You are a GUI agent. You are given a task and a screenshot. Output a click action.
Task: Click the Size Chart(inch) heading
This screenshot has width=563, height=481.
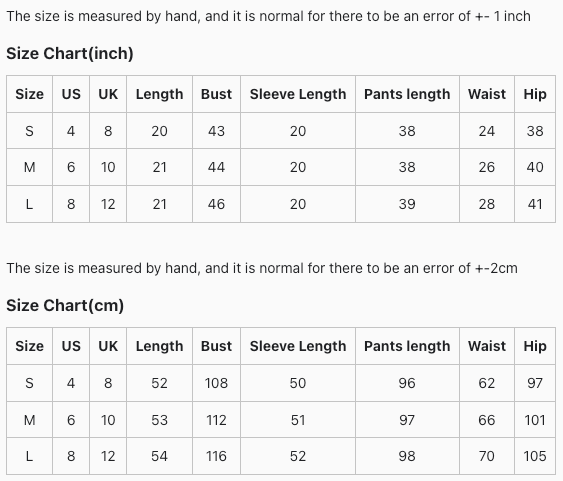point(70,53)
